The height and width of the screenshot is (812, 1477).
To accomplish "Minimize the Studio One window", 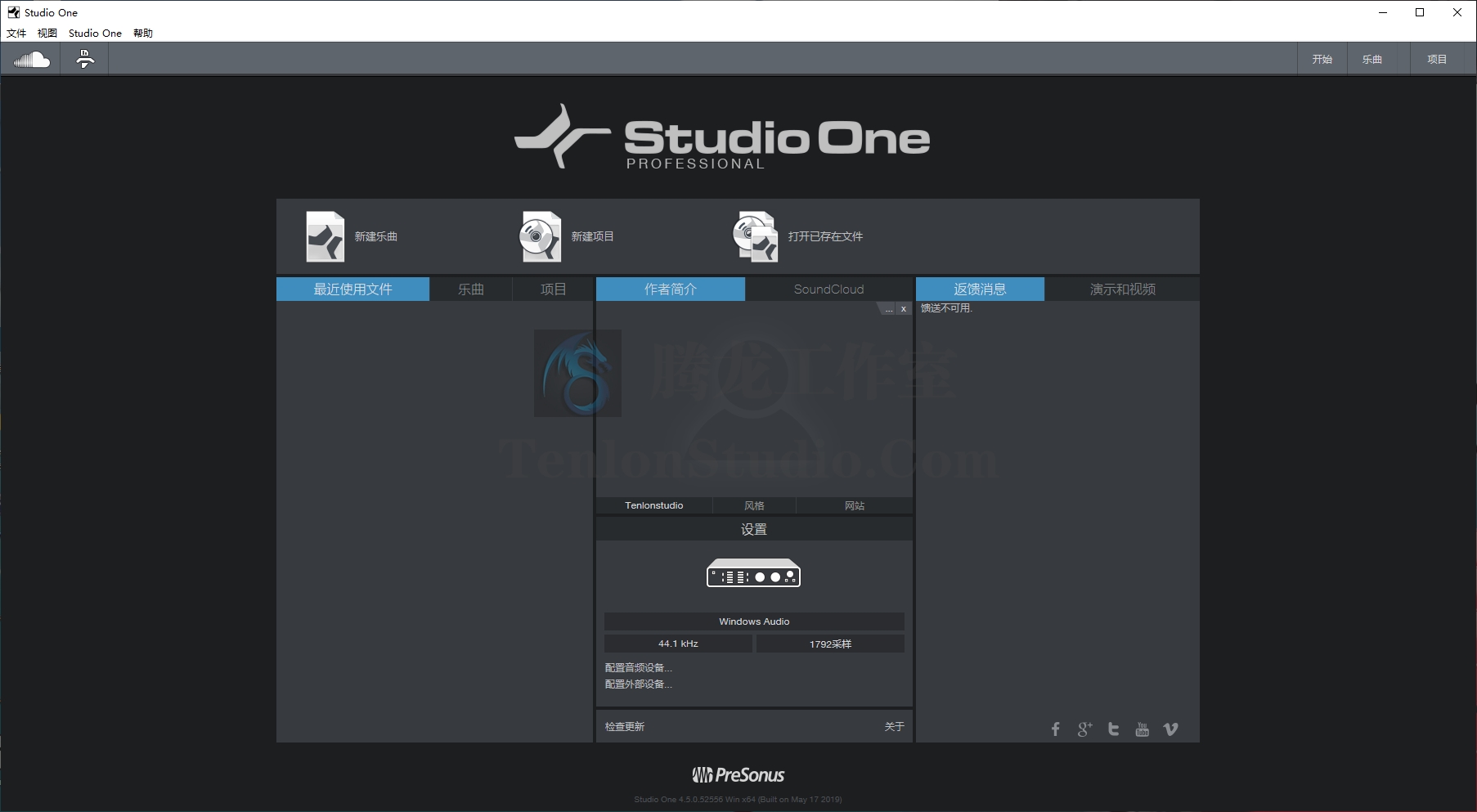I will (x=1383, y=12).
